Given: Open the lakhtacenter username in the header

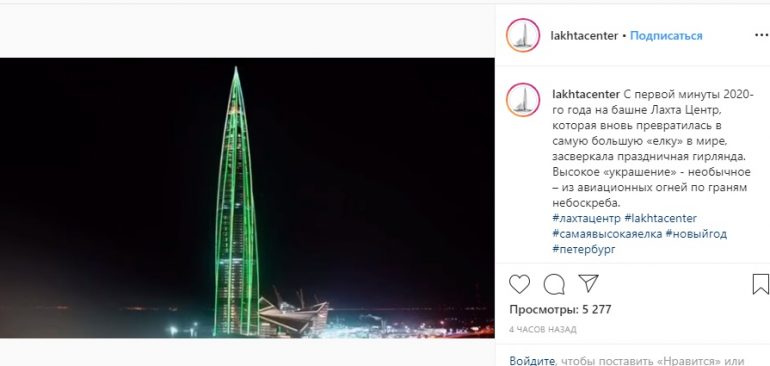Looking at the screenshot, I should [584, 36].
